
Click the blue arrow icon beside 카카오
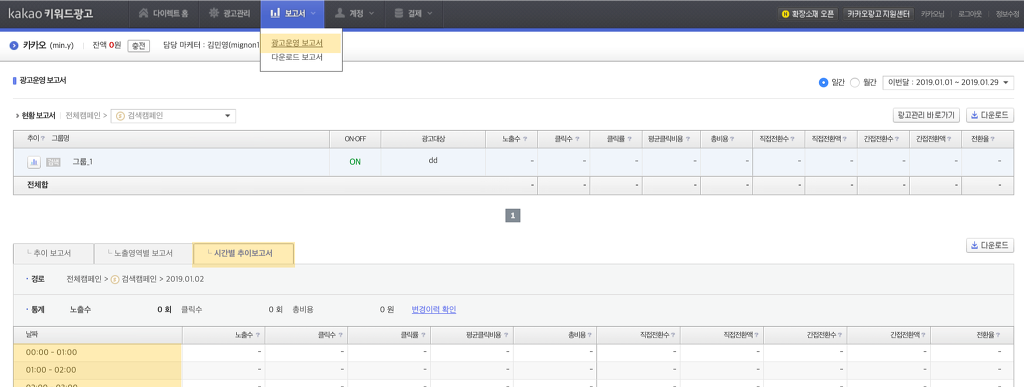(14, 46)
